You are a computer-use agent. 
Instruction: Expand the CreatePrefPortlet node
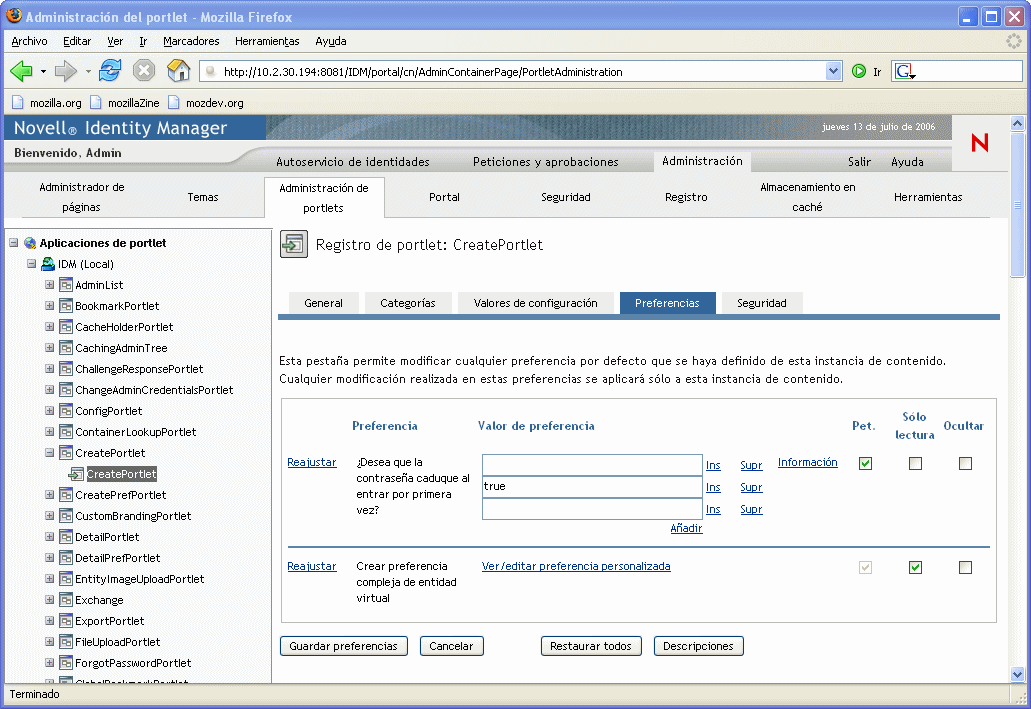(x=49, y=495)
